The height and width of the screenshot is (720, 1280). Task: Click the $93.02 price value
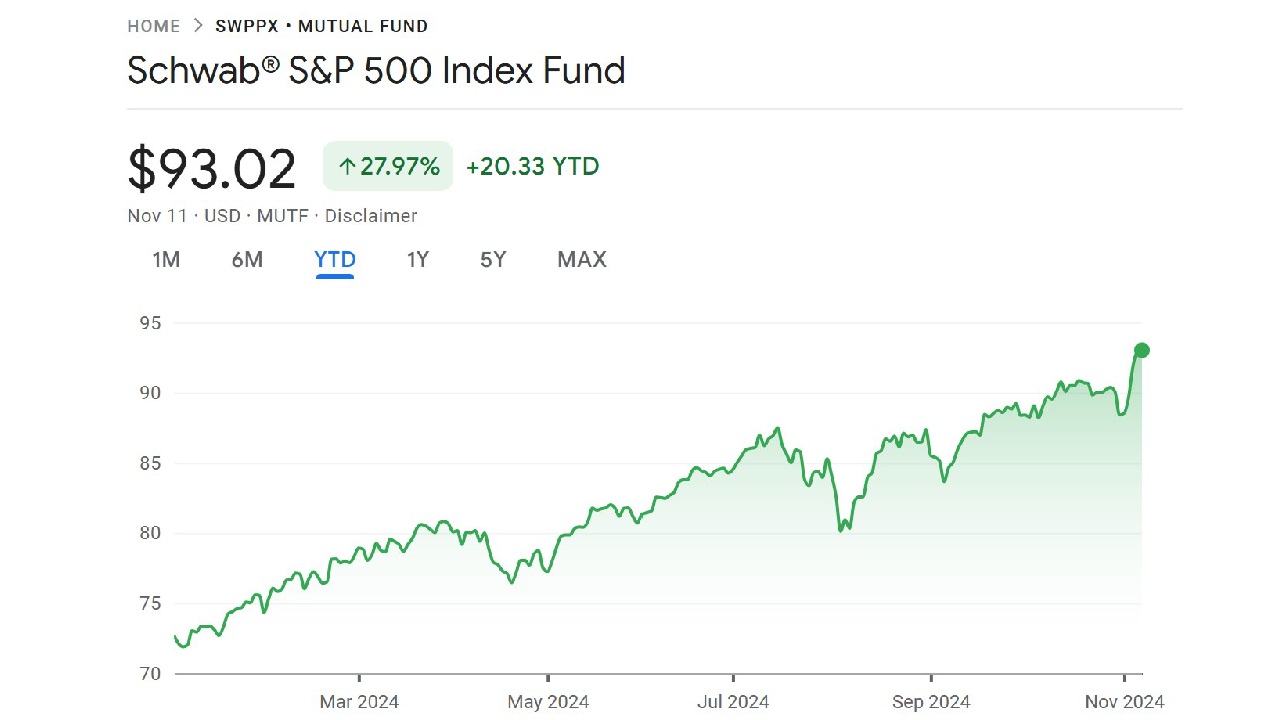tap(212, 169)
